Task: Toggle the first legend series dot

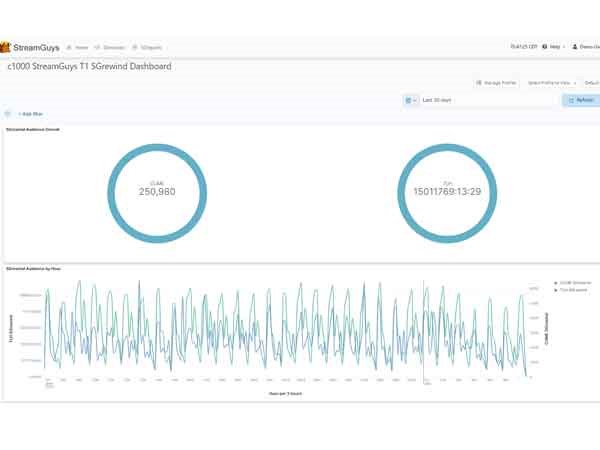Action: (556, 283)
